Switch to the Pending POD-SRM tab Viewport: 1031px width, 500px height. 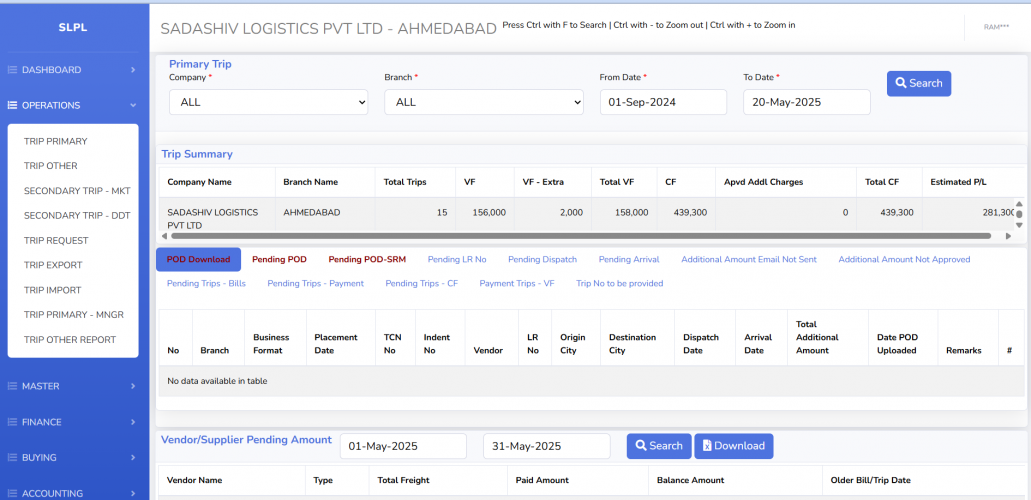click(367, 259)
